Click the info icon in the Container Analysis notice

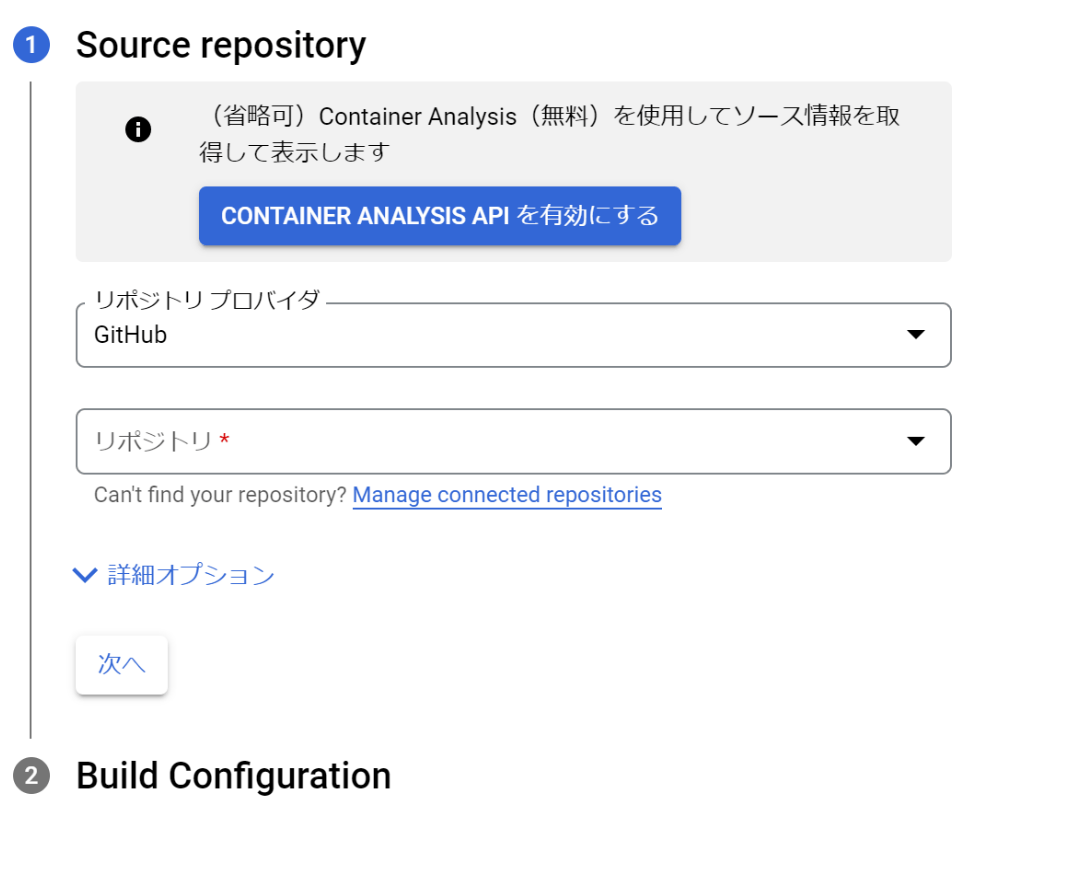[138, 129]
